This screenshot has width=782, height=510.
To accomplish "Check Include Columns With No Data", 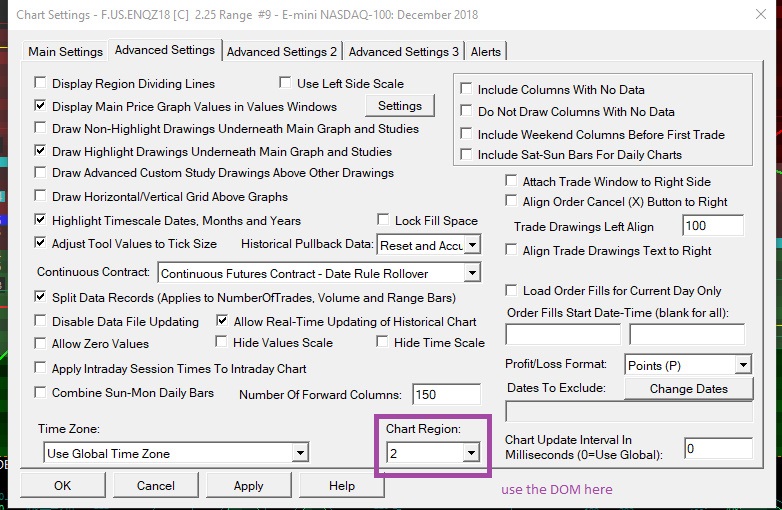I will (x=466, y=89).
